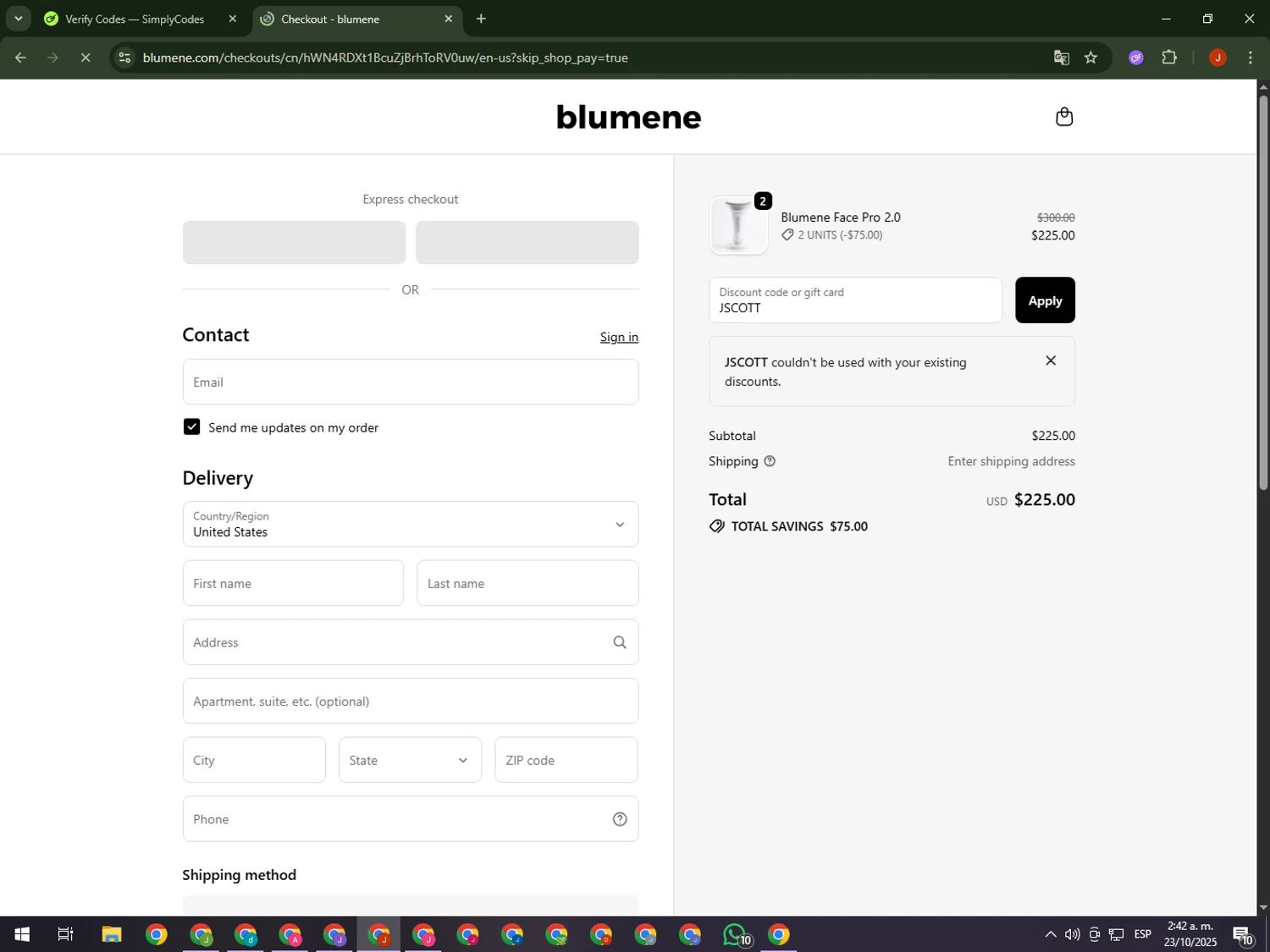Open the Chrome extensions puzzle icon
The height and width of the screenshot is (952, 1270).
[x=1169, y=58]
